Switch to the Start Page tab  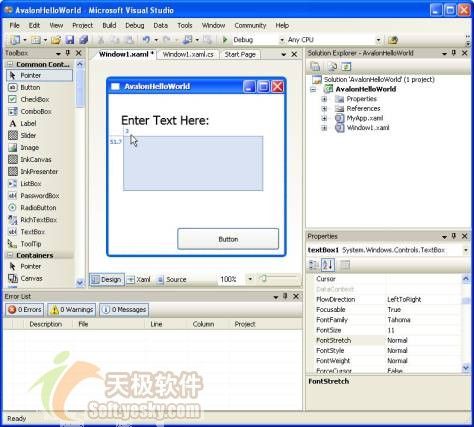(x=240, y=54)
